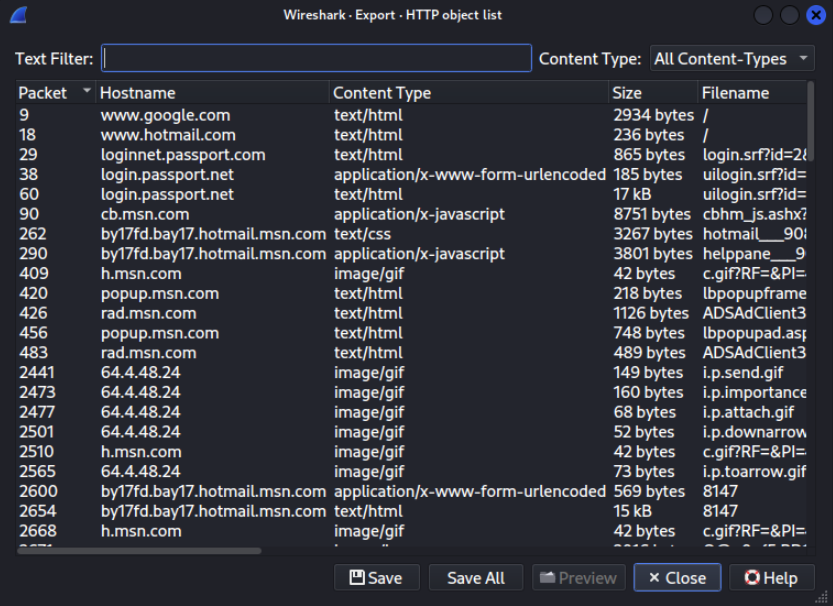Viewport: 833px width, 606px height.
Task: Click the Save button with disk icon
Action: pos(357,578)
